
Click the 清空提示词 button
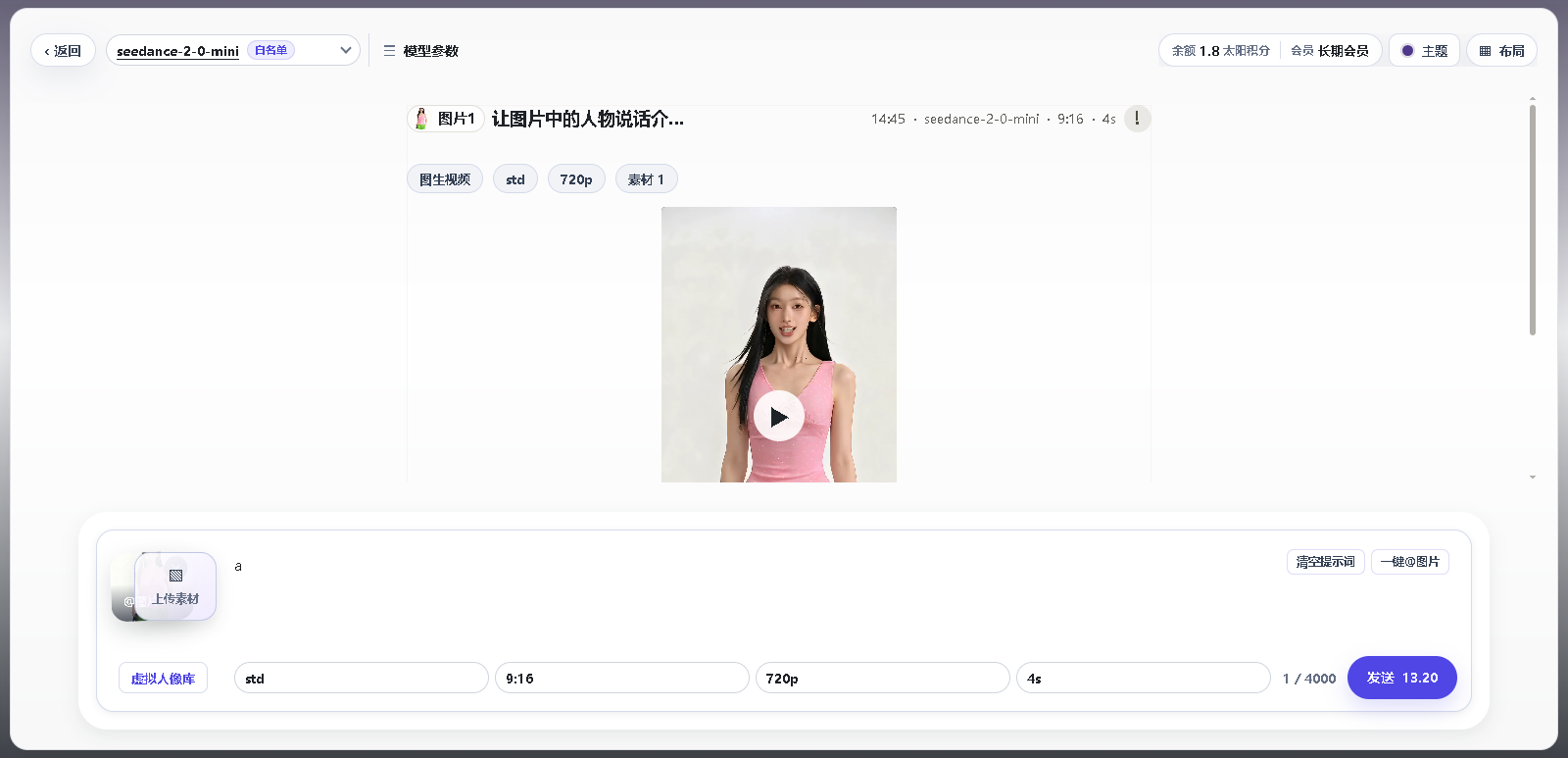point(1325,562)
